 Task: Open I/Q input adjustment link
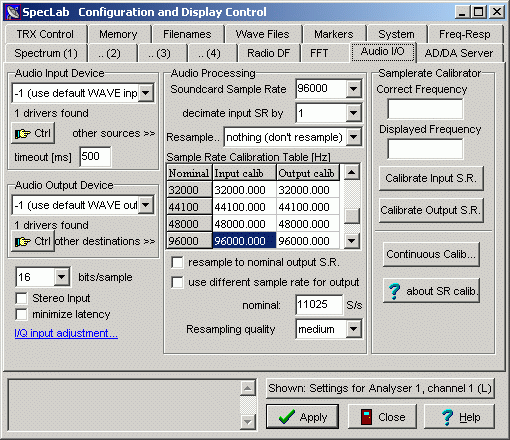(x=66, y=333)
